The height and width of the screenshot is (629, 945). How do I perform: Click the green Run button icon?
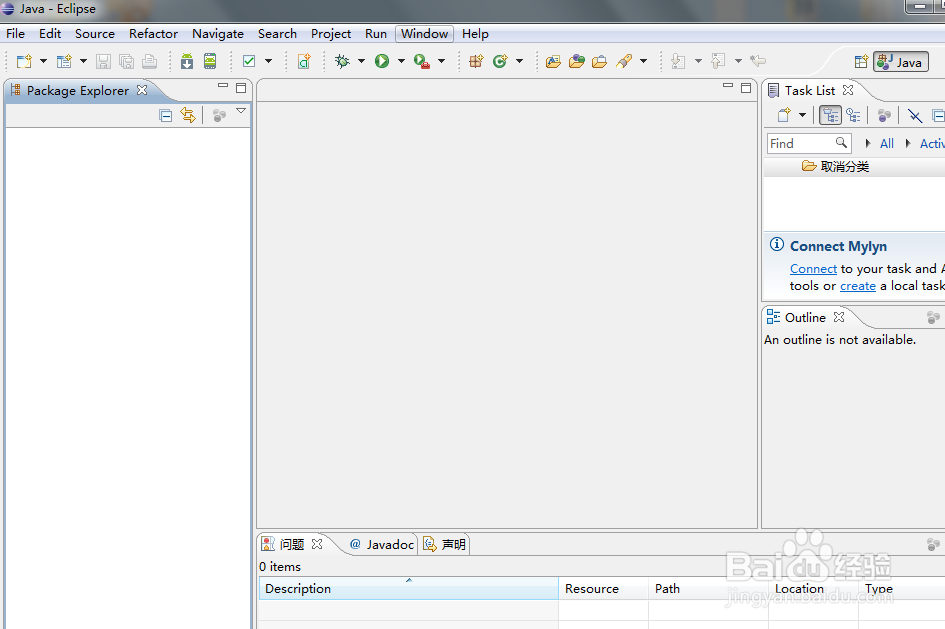click(382, 61)
